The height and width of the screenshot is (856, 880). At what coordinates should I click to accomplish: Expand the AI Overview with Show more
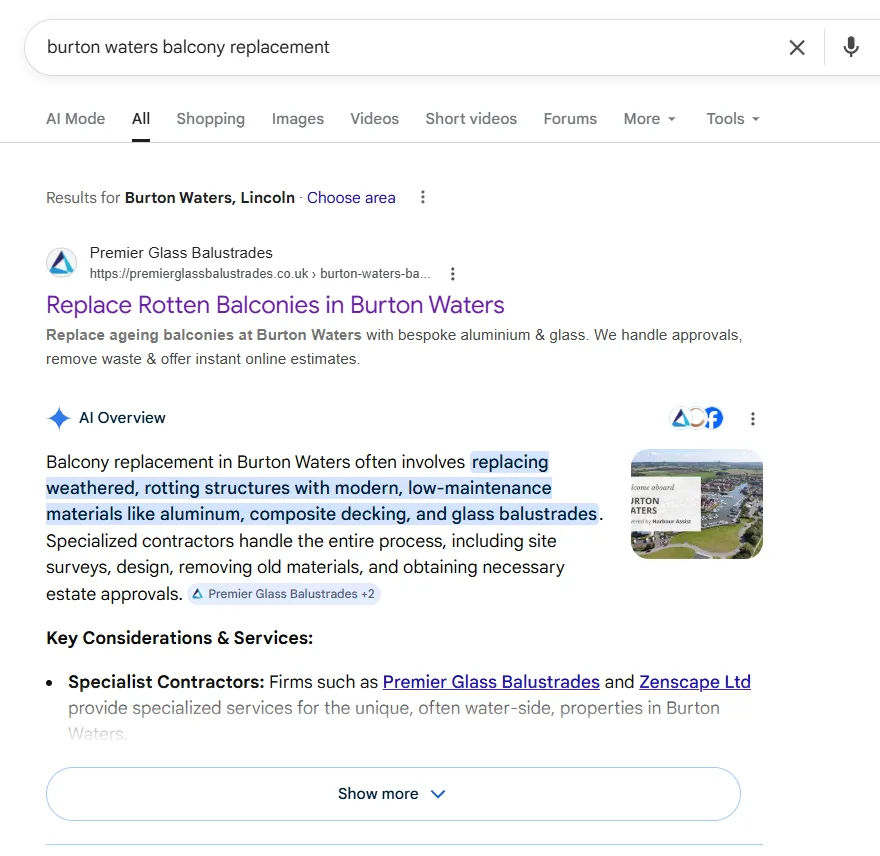point(392,793)
